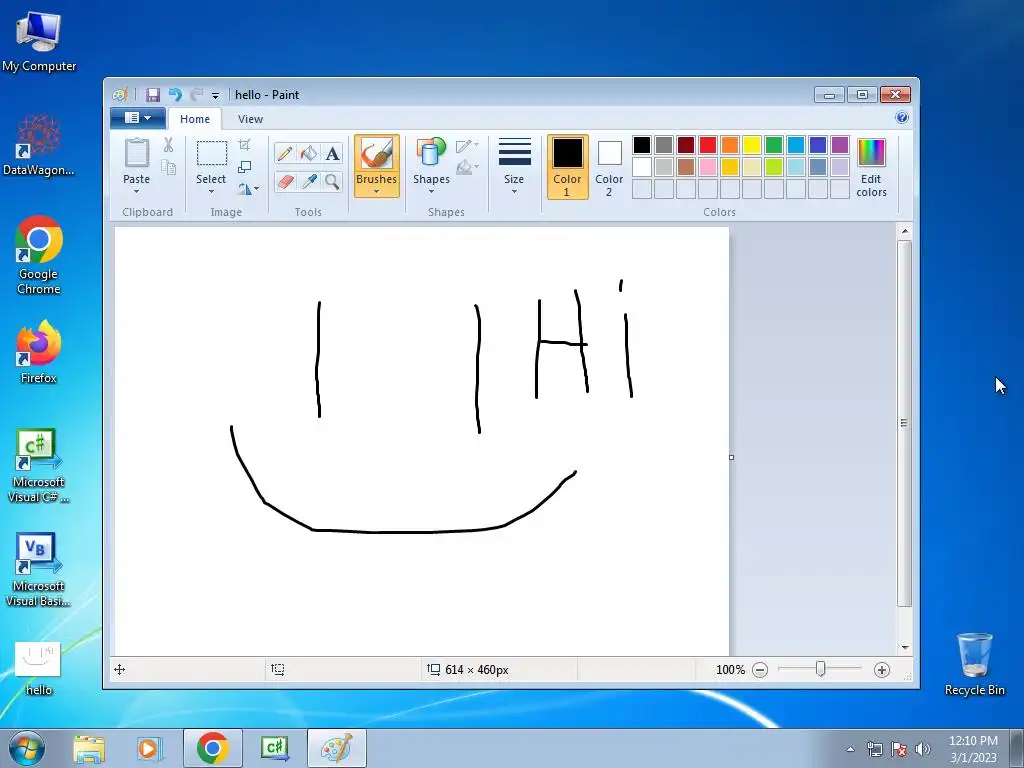Pick the green color swatch

774,145
